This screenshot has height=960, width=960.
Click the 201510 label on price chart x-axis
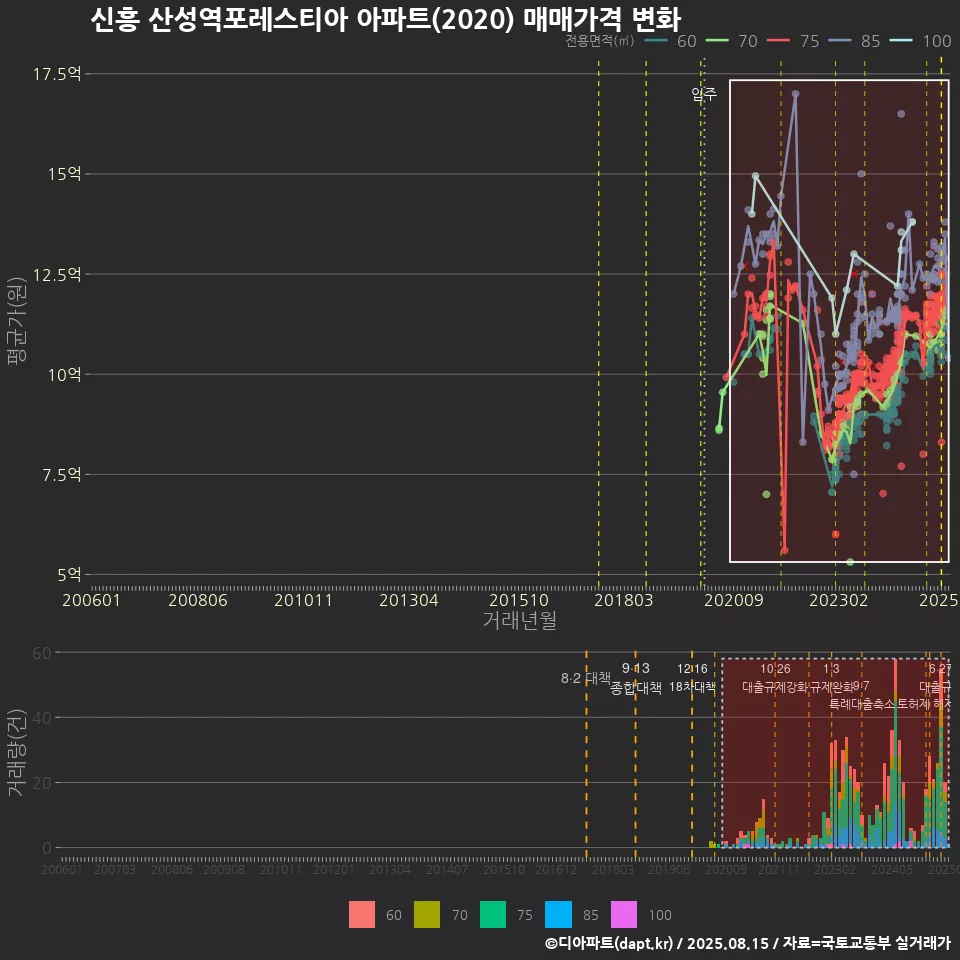[x=519, y=600]
